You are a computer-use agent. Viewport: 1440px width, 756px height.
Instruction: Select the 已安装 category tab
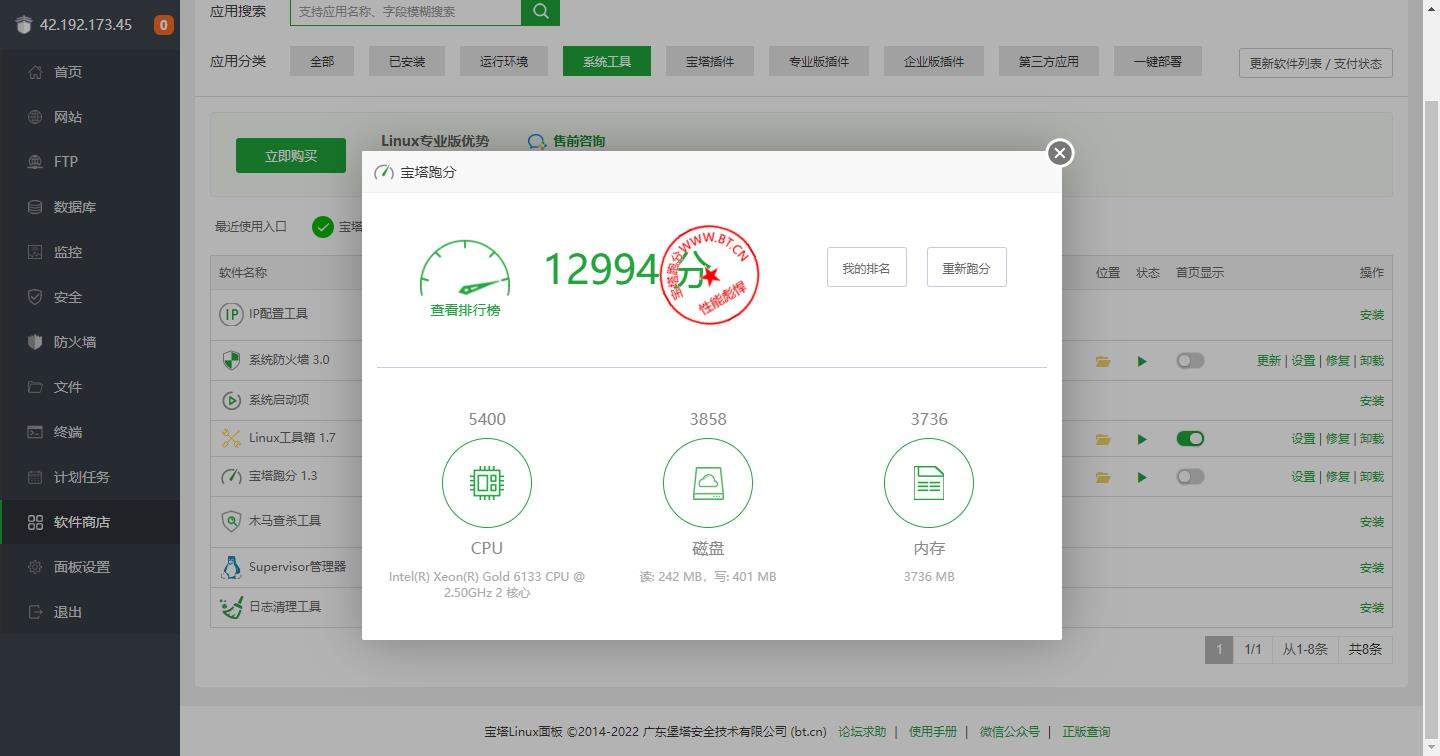tap(407, 61)
